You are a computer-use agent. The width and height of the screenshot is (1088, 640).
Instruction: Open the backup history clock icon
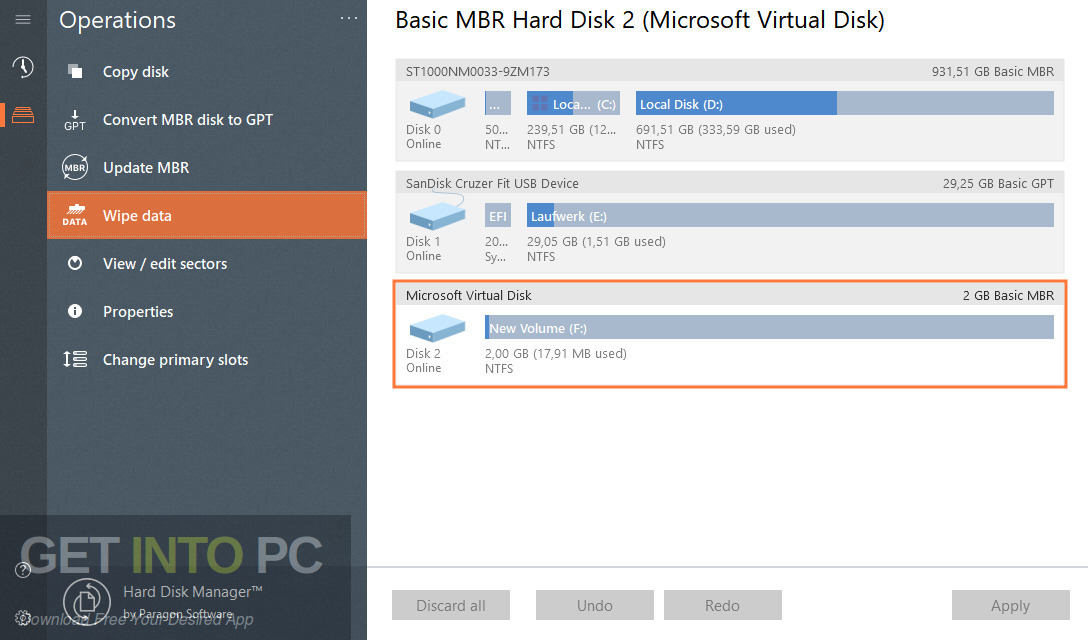click(x=23, y=67)
